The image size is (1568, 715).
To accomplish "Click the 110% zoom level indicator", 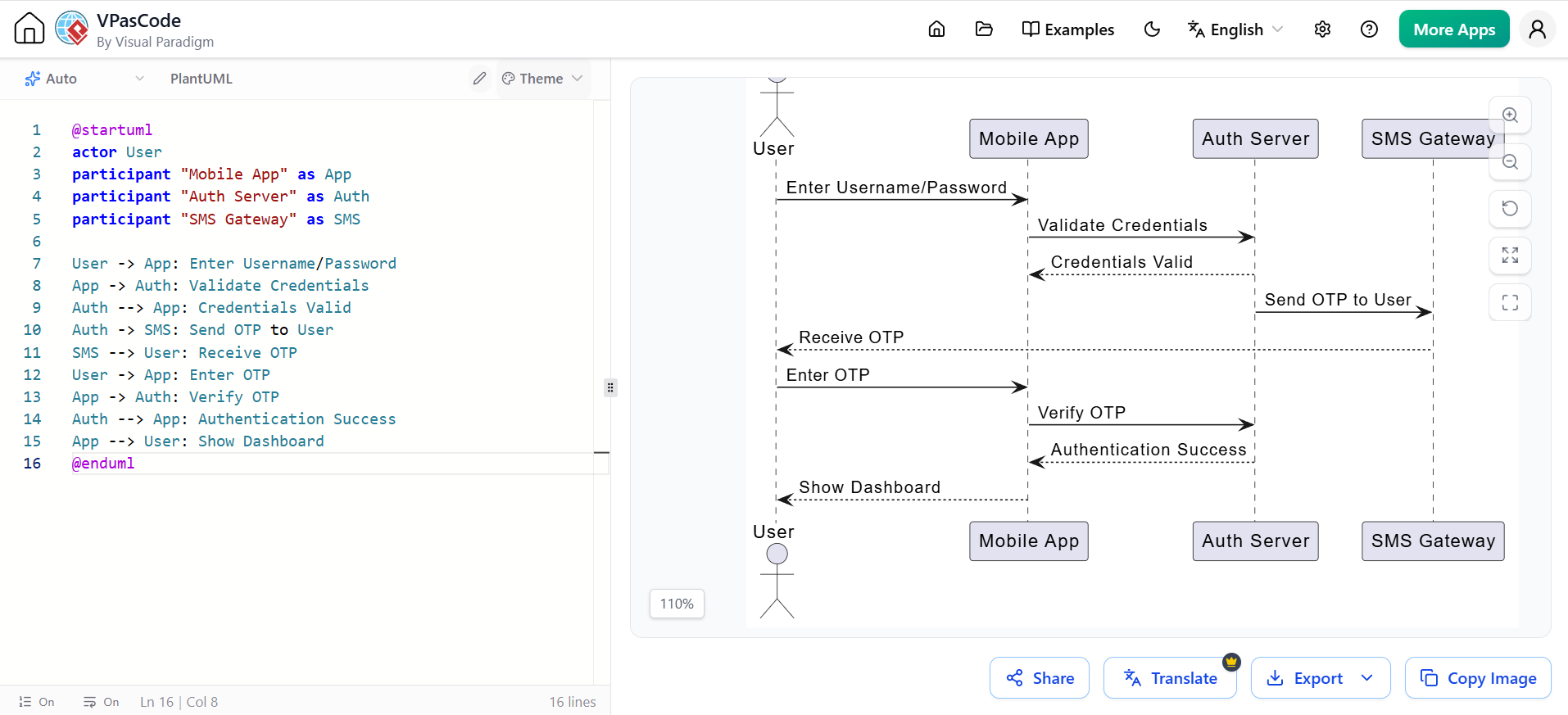I will coord(677,604).
